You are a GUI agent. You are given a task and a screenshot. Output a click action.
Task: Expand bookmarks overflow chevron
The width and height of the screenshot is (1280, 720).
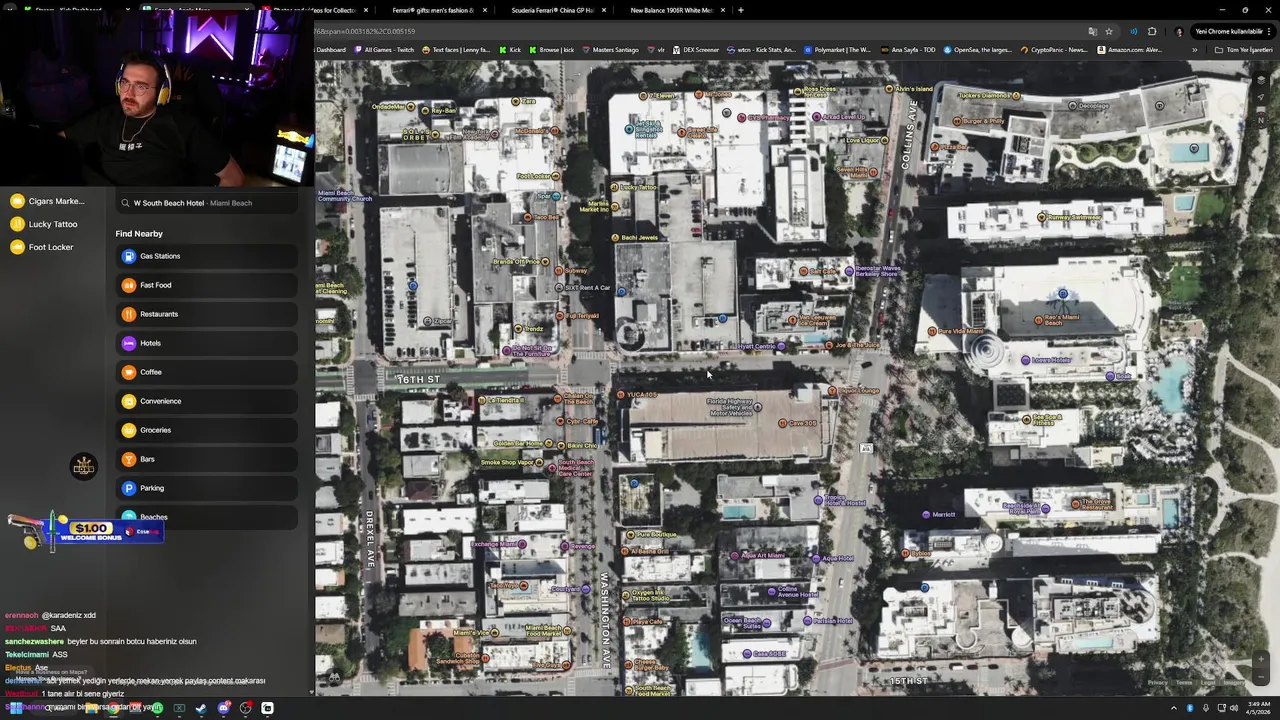pos(1194,50)
